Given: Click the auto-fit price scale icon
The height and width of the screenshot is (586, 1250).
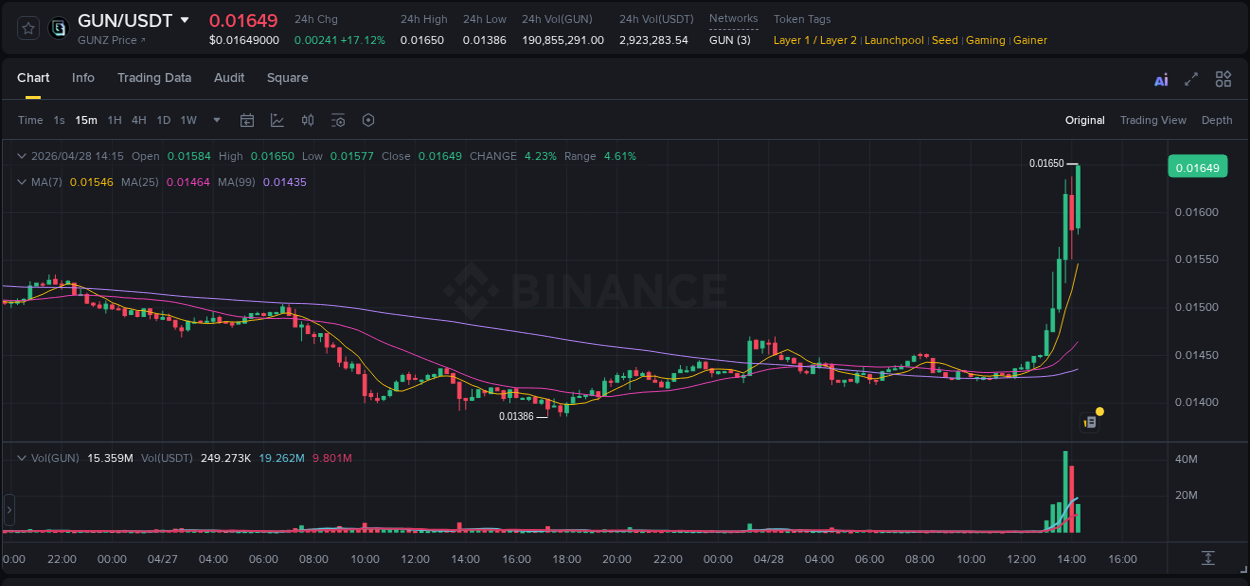Looking at the screenshot, I should tap(1208, 557).
